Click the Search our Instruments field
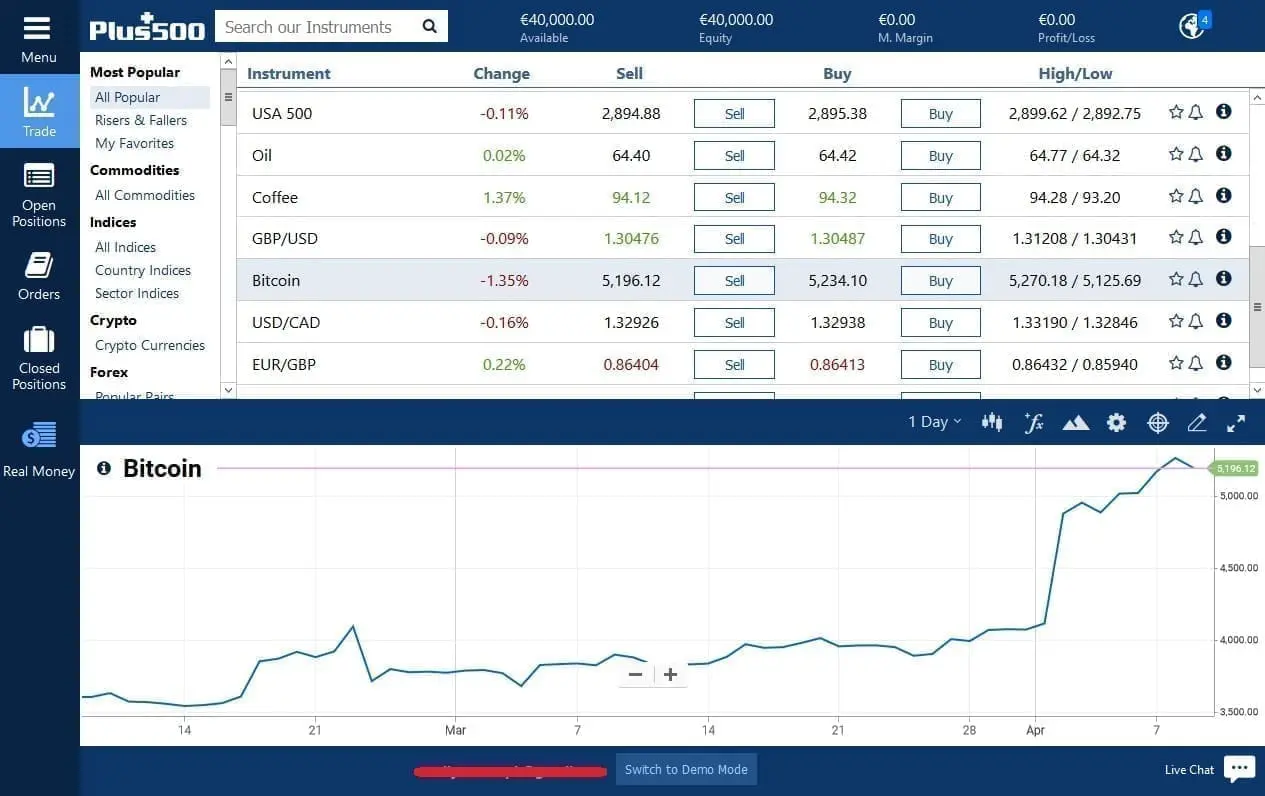This screenshot has width=1265, height=796. click(320, 27)
